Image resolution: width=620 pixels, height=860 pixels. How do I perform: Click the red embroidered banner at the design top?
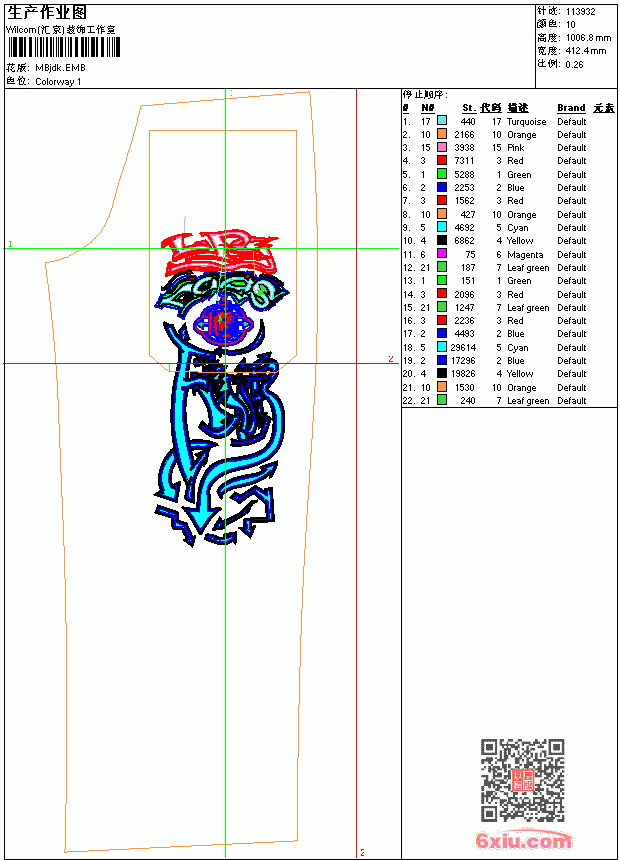pyautogui.click(x=221, y=253)
